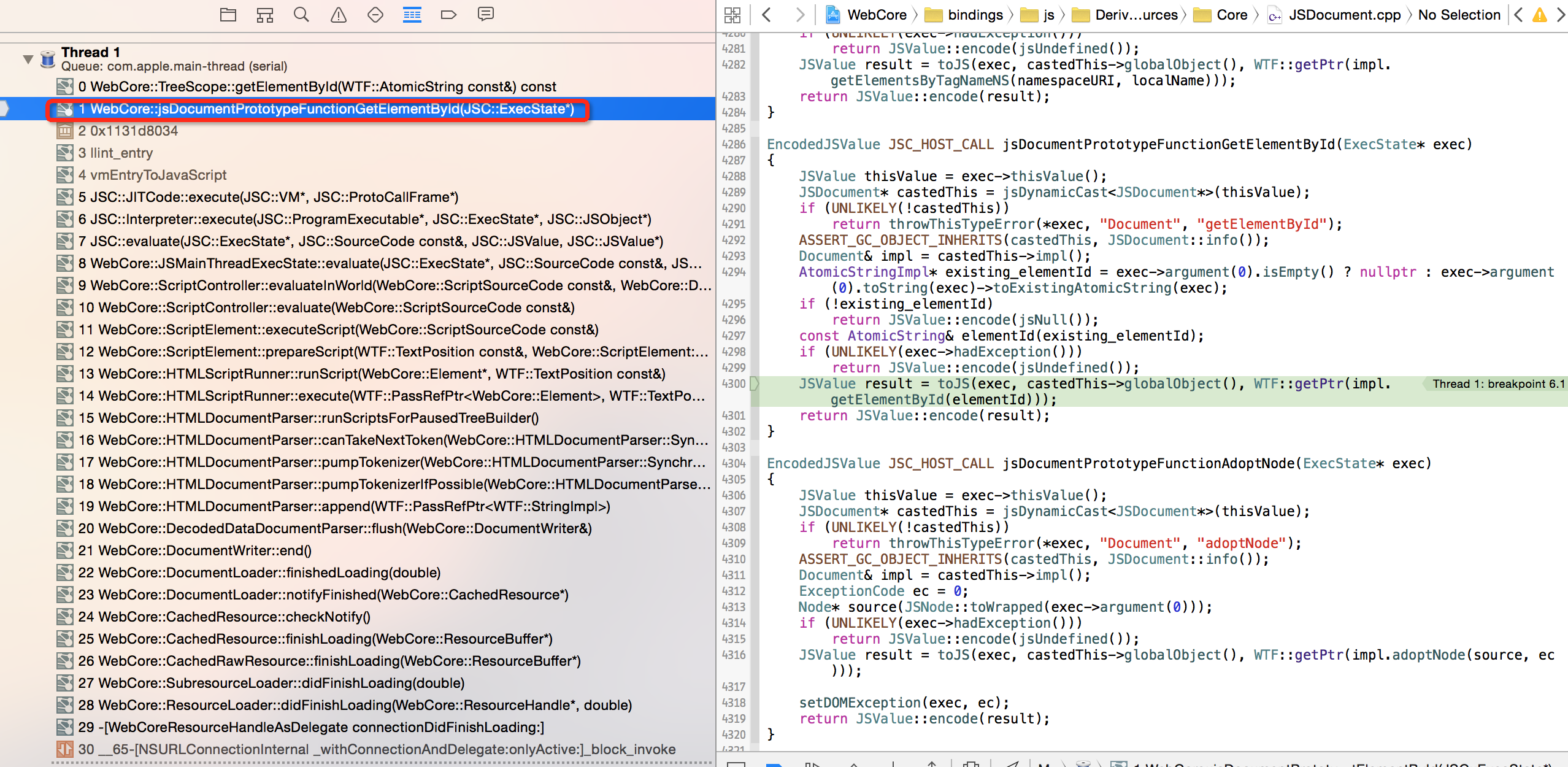Click jsDocumentPrototypeFunctionAdoptNode in the code editor

pyautogui.click(x=1148, y=463)
